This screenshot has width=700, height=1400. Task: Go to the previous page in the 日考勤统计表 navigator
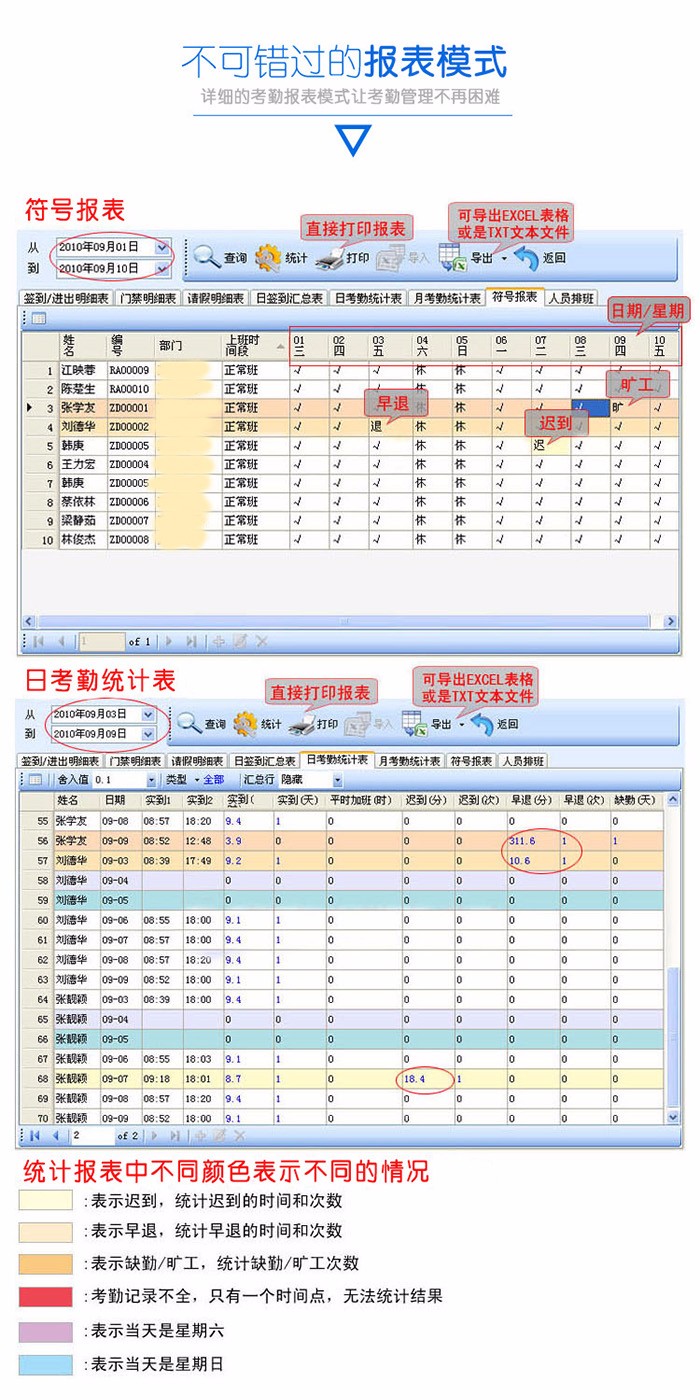(55, 1135)
